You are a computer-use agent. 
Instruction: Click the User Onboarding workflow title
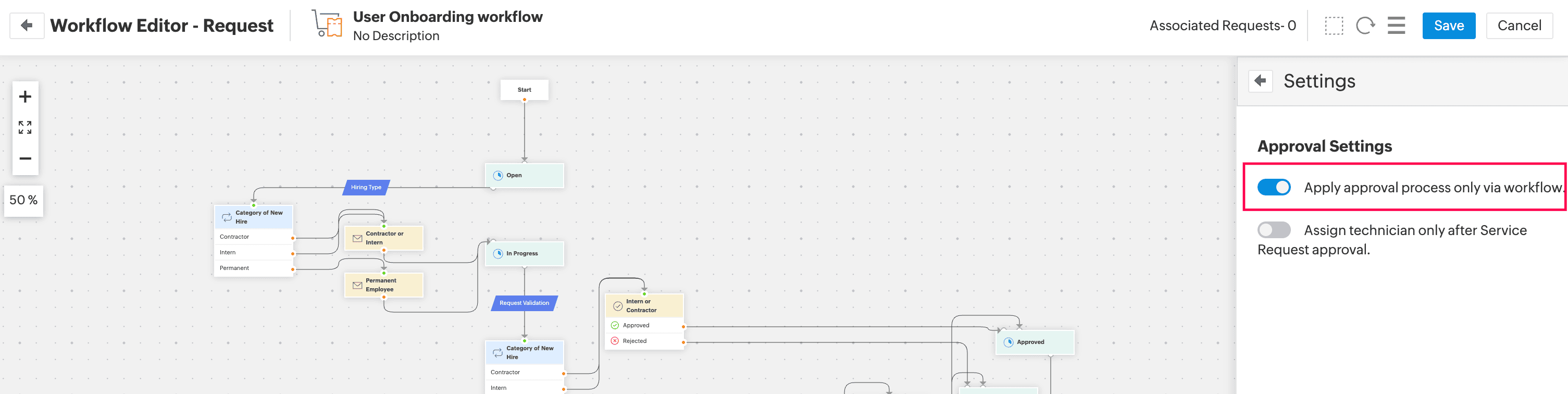pyautogui.click(x=447, y=17)
